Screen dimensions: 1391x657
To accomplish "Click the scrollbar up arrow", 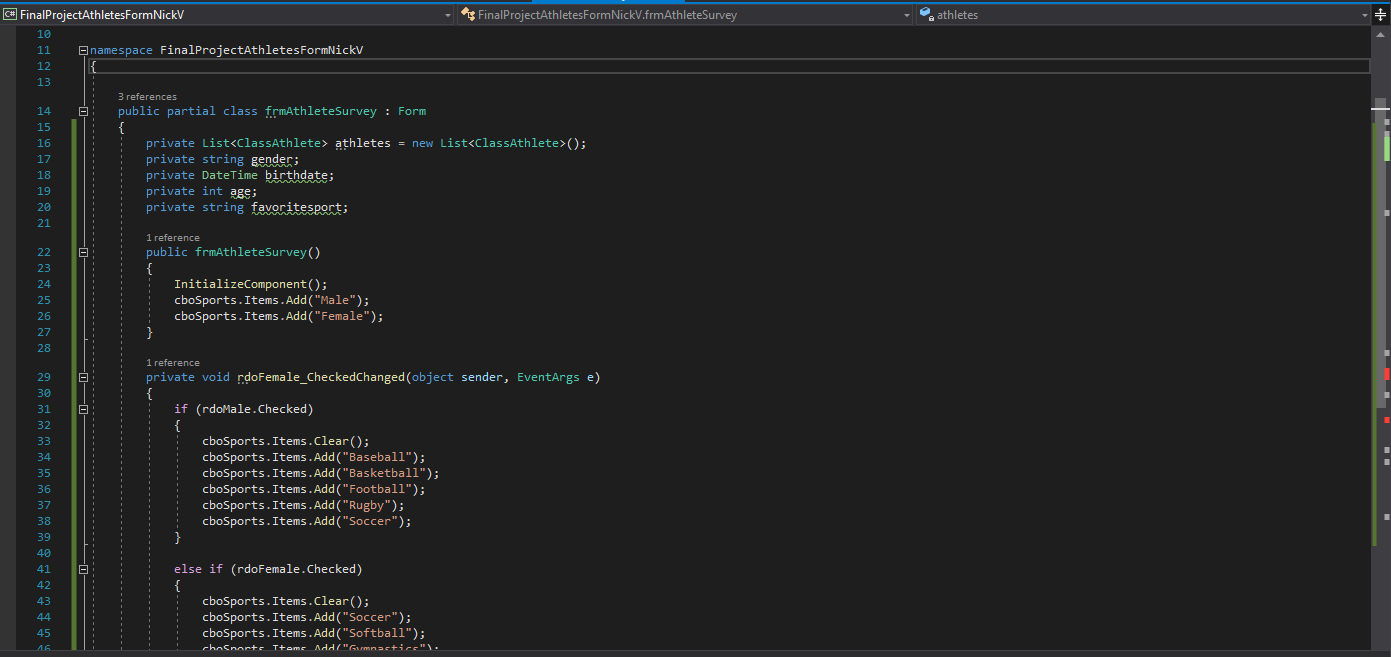I will click(1381, 34).
